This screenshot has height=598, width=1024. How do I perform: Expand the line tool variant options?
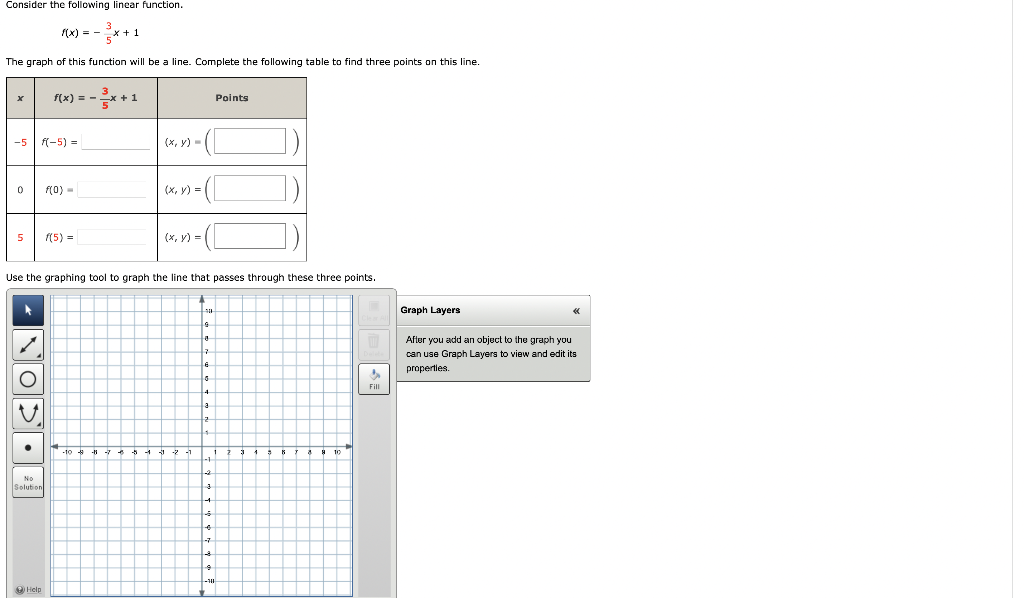click(38, 354)
